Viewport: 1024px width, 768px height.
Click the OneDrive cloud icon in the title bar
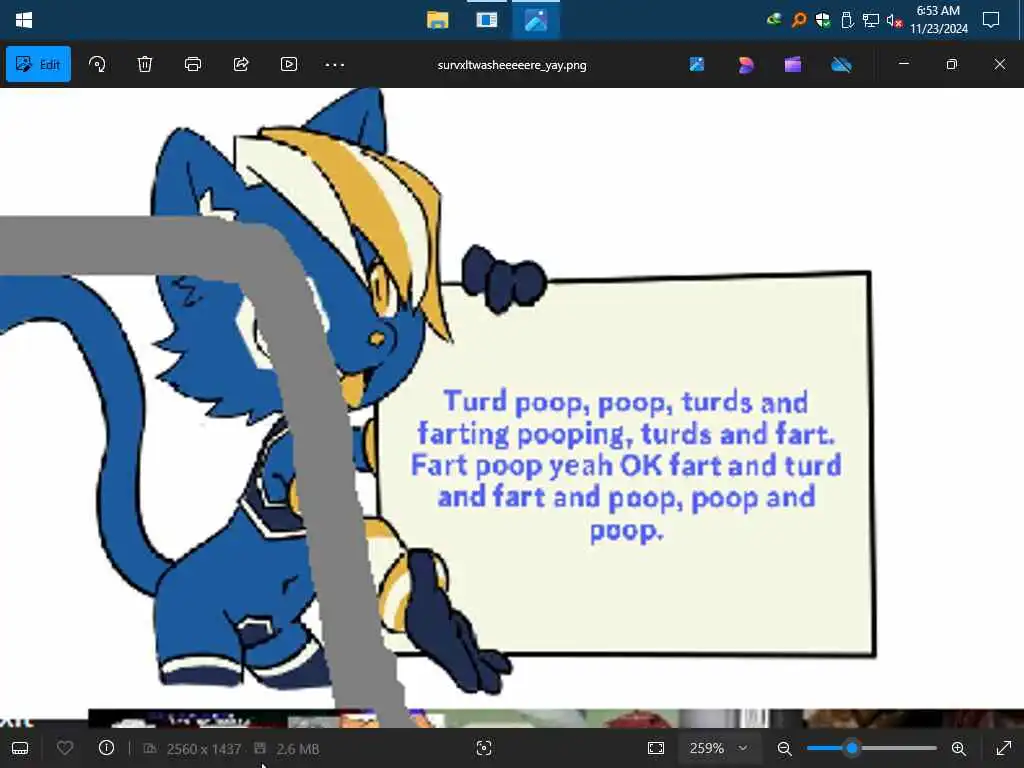point(841,64)
